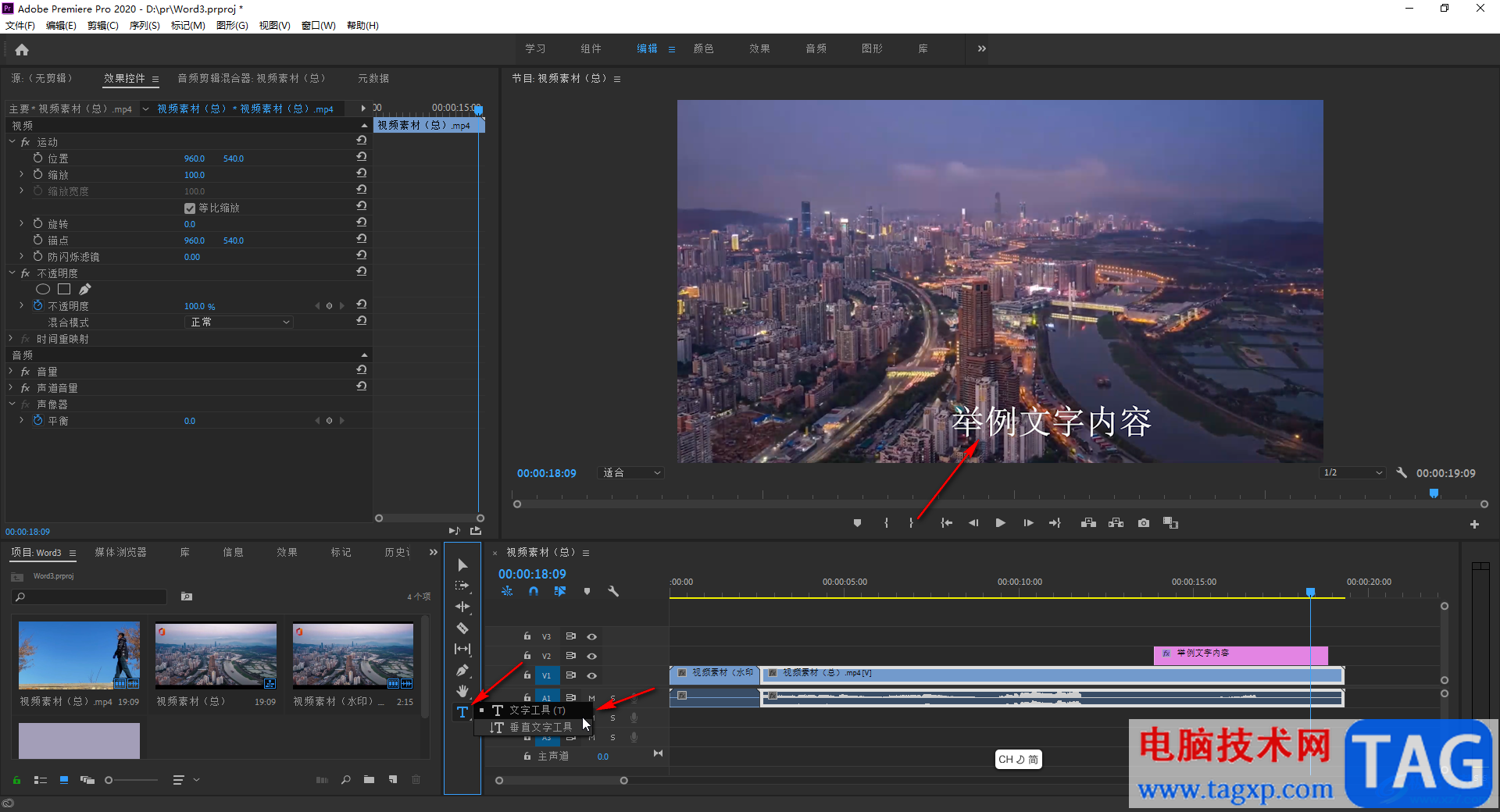Toggle the 等比缩放 uniform scale checkbox

pyautogui.click(x=190, y=208)
